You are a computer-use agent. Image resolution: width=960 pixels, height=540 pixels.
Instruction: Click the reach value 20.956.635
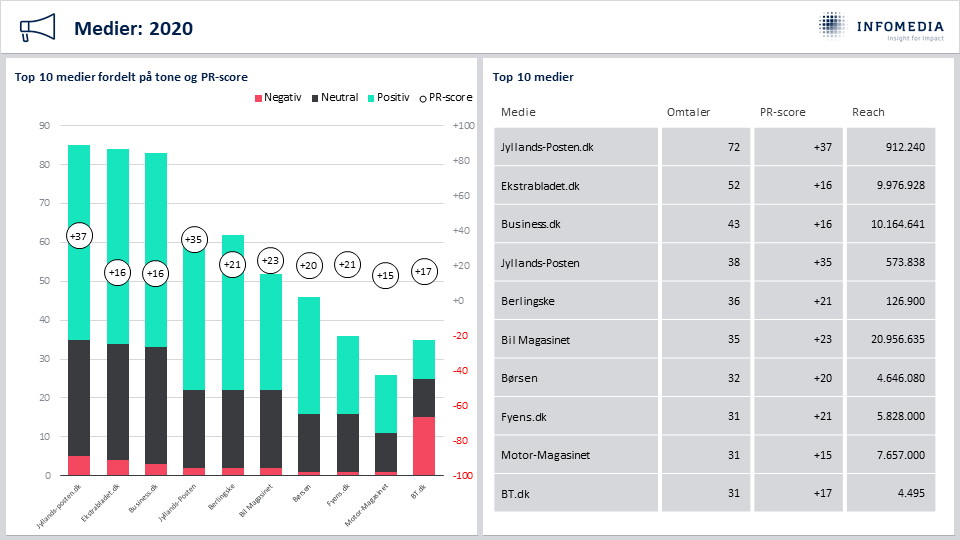click(898, 339)
